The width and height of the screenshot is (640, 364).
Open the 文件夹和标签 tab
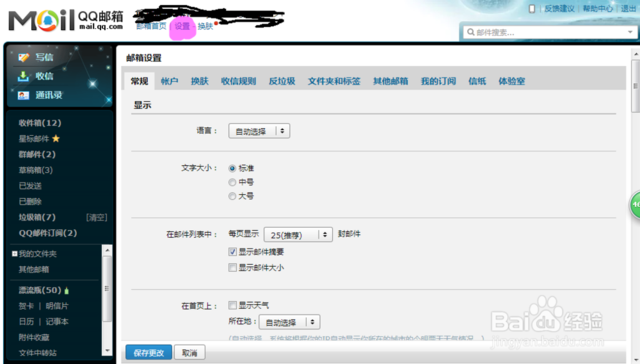tap(334, 81)
